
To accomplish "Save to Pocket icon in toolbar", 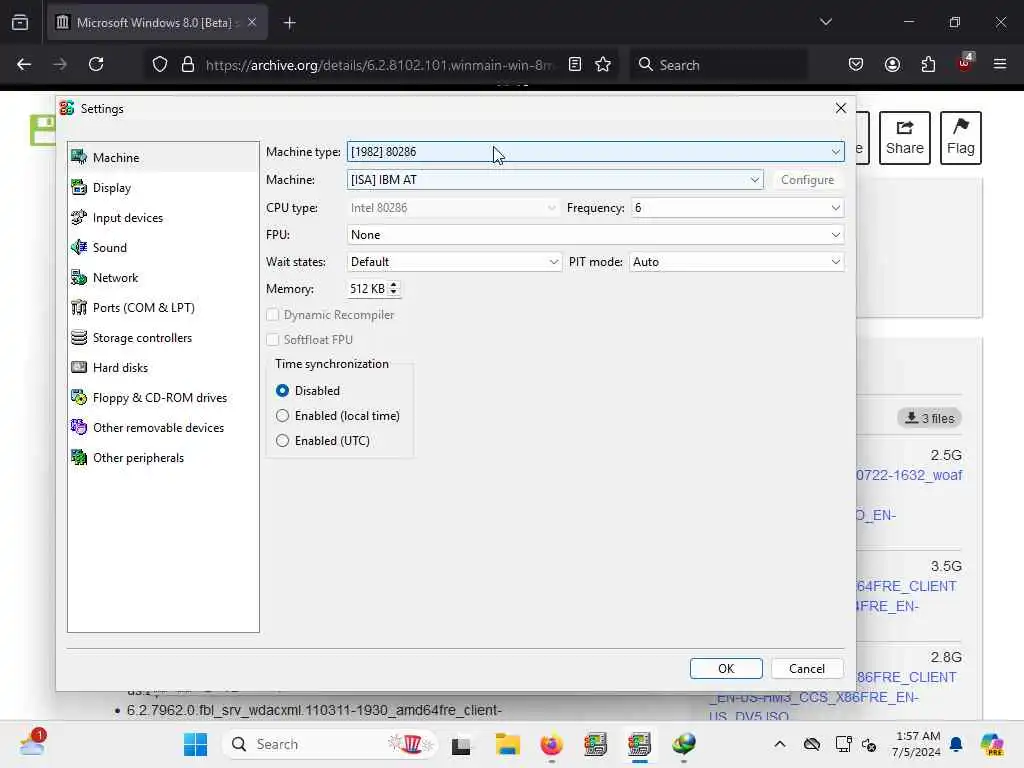I will (856, 64).
